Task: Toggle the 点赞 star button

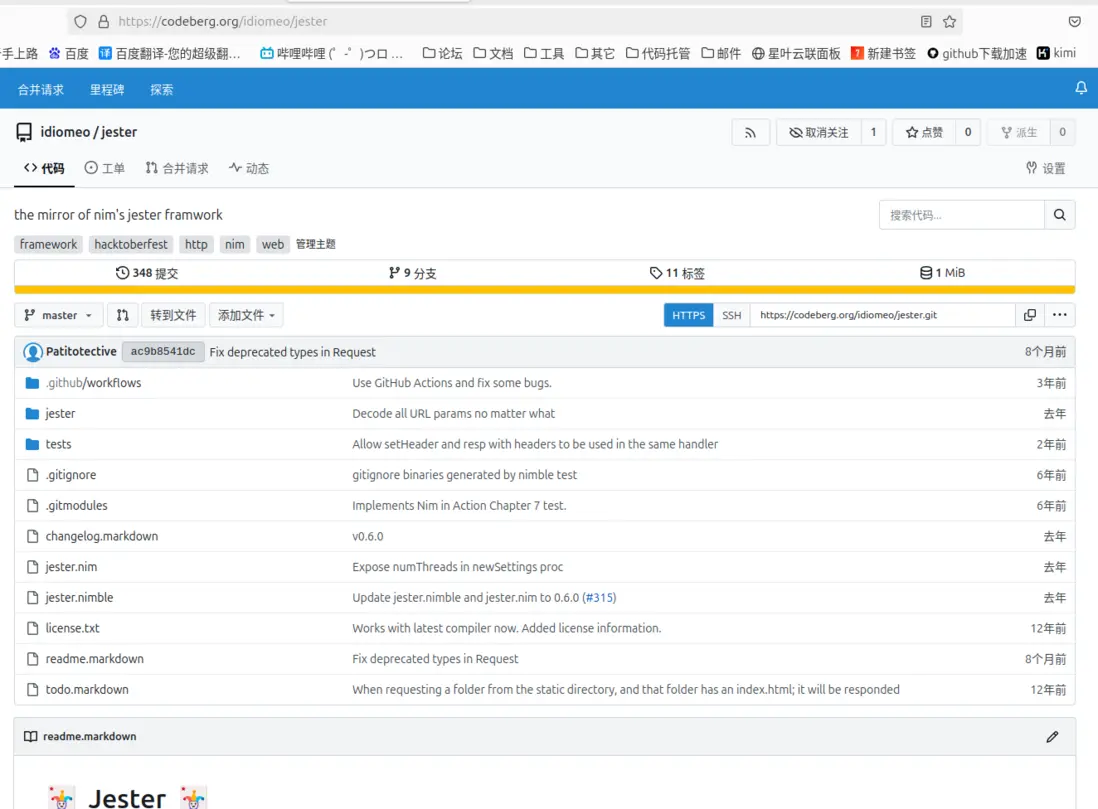Action: [x=924, y=132]
